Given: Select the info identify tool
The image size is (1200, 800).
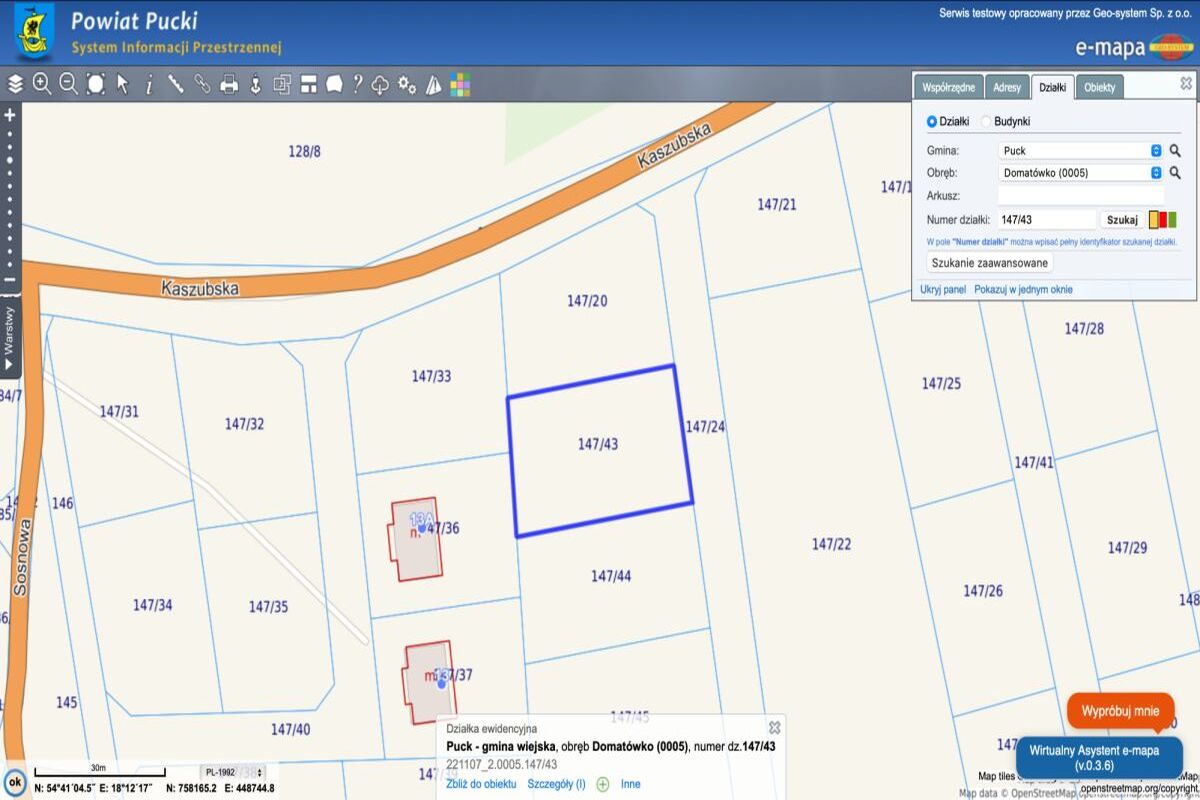Looking at the screenshot, I should [149, 84].
